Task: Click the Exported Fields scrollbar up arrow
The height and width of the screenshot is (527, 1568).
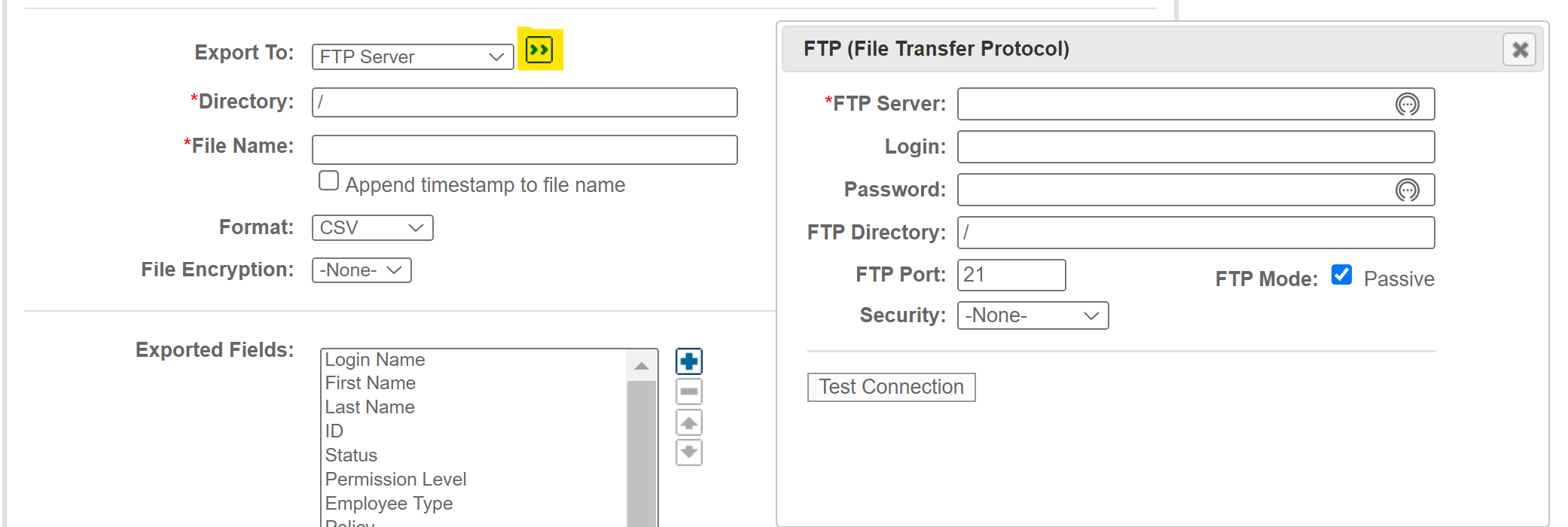Action: [x=642, y=366]
